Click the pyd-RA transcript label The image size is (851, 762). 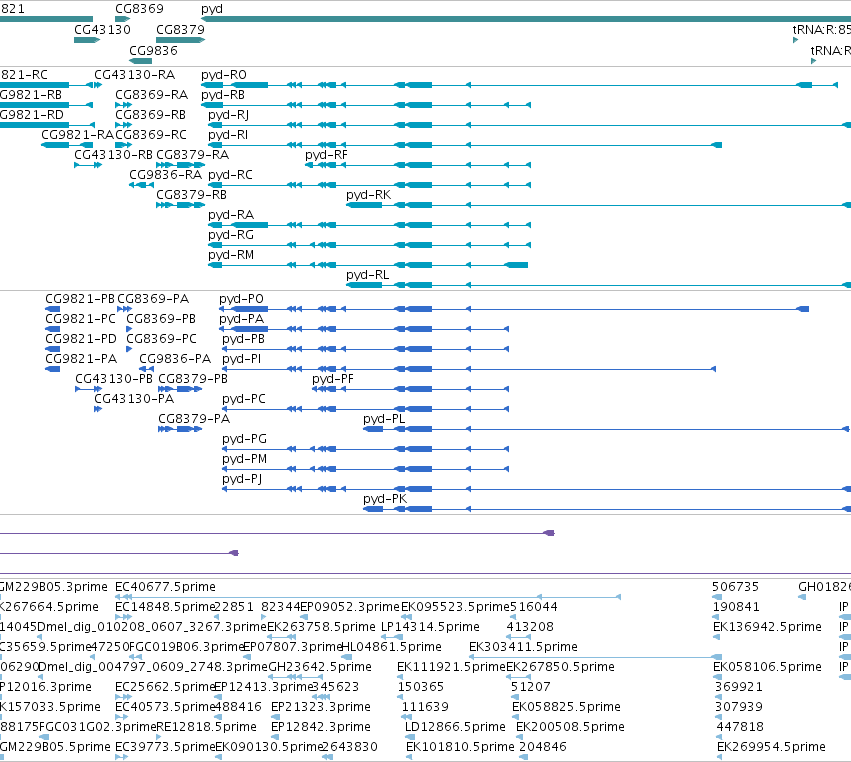click(x=231, y=215)
